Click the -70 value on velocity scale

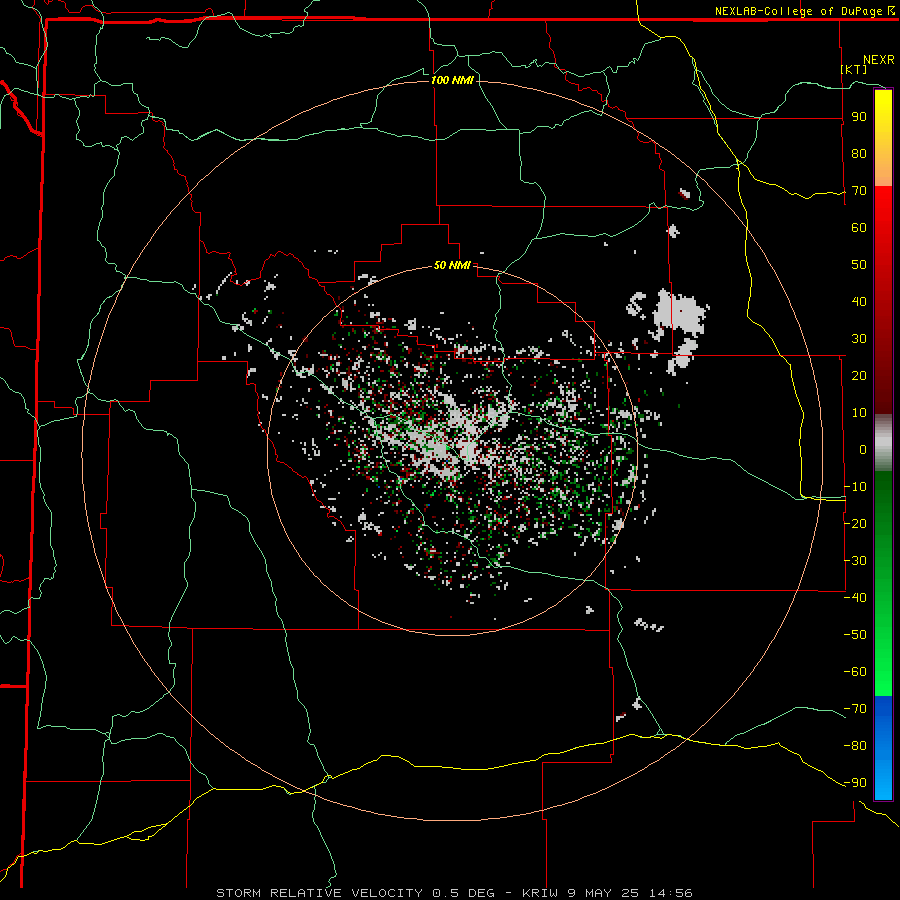pyautogui.click(x=855, y=709)
